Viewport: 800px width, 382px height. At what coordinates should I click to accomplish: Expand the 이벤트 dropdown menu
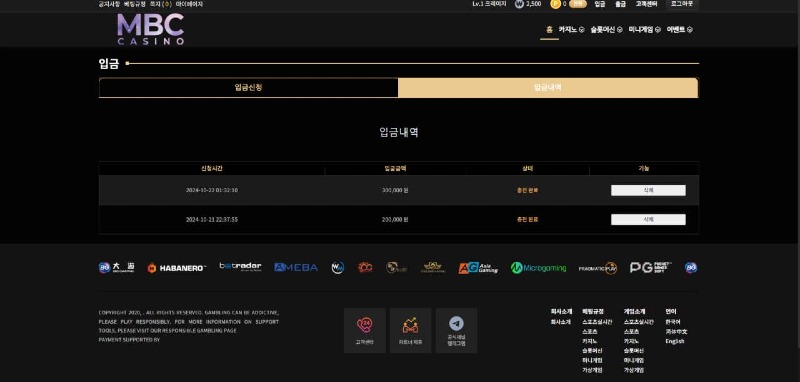tap(680, 30)
